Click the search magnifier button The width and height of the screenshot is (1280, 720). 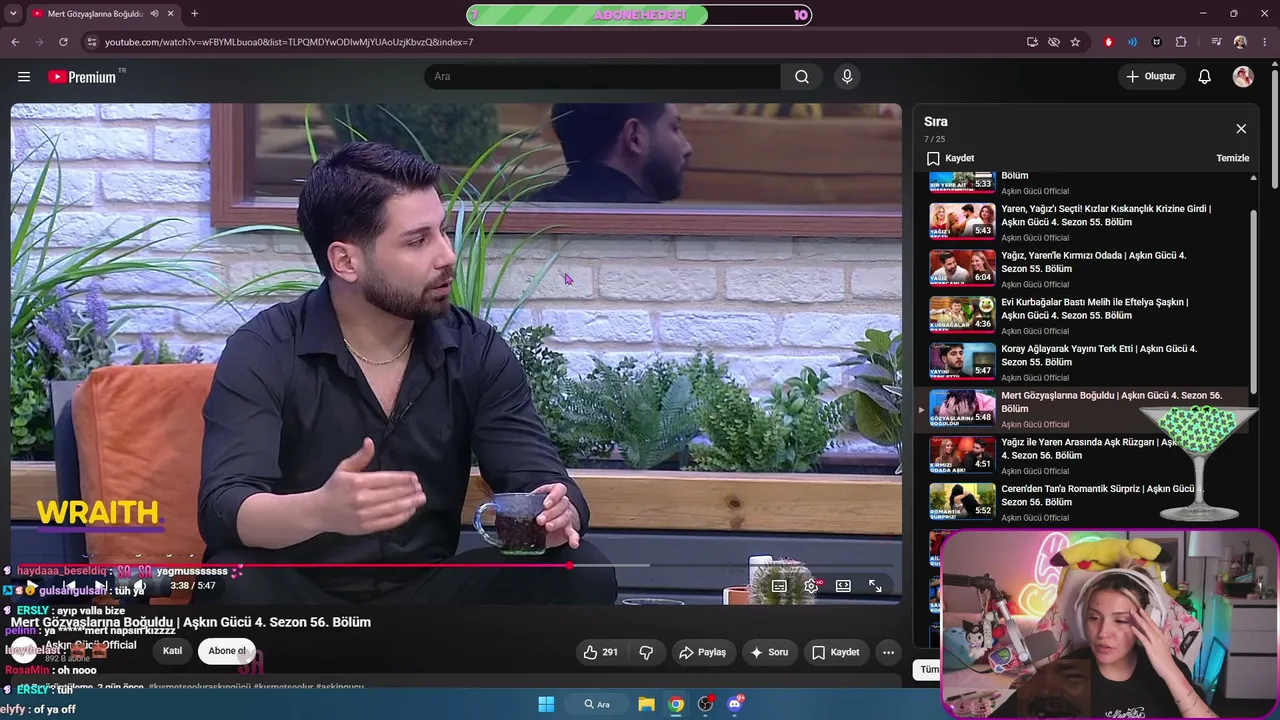click(802, 77)
